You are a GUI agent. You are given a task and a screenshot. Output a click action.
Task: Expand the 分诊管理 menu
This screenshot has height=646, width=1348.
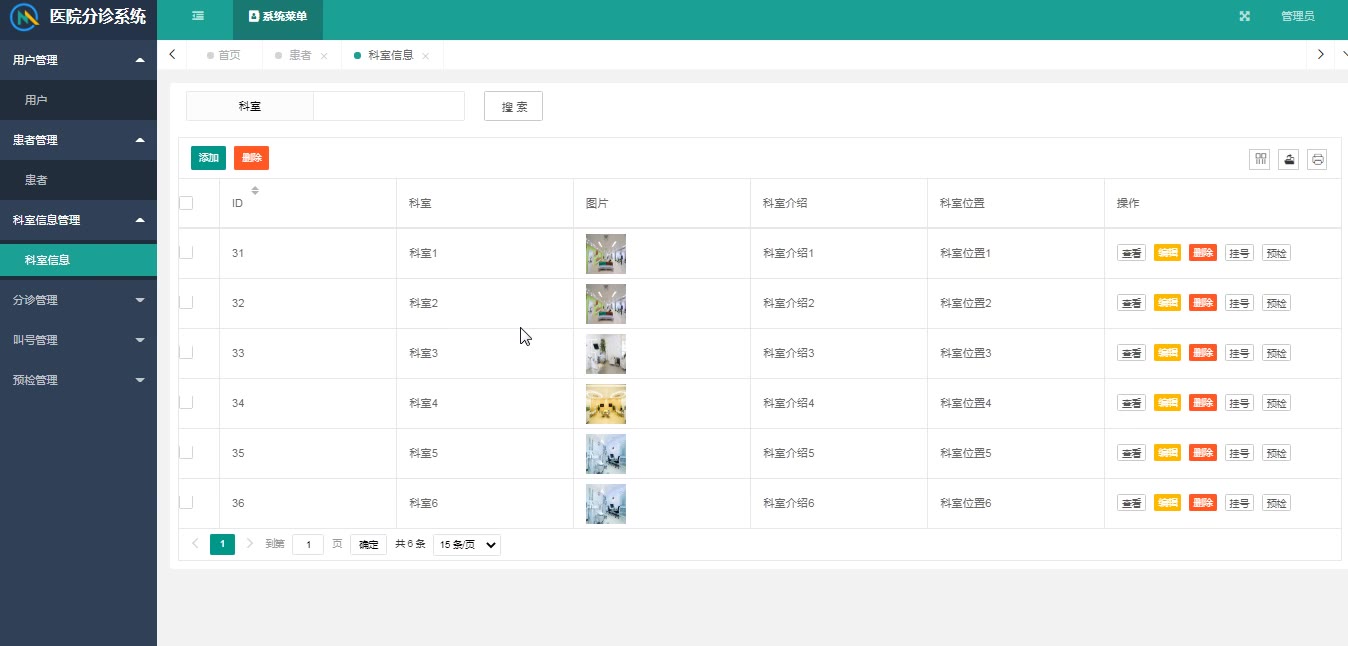(x=78, y=300)
